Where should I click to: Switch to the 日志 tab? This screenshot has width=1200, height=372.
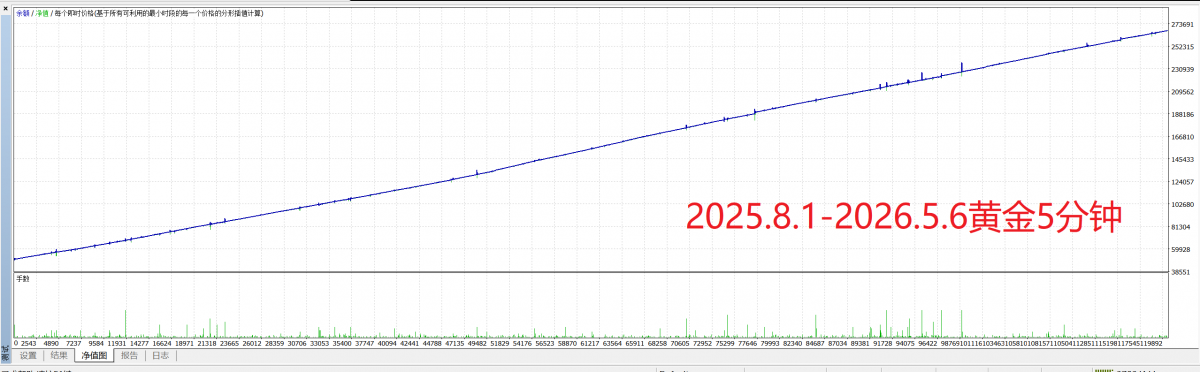160,355
